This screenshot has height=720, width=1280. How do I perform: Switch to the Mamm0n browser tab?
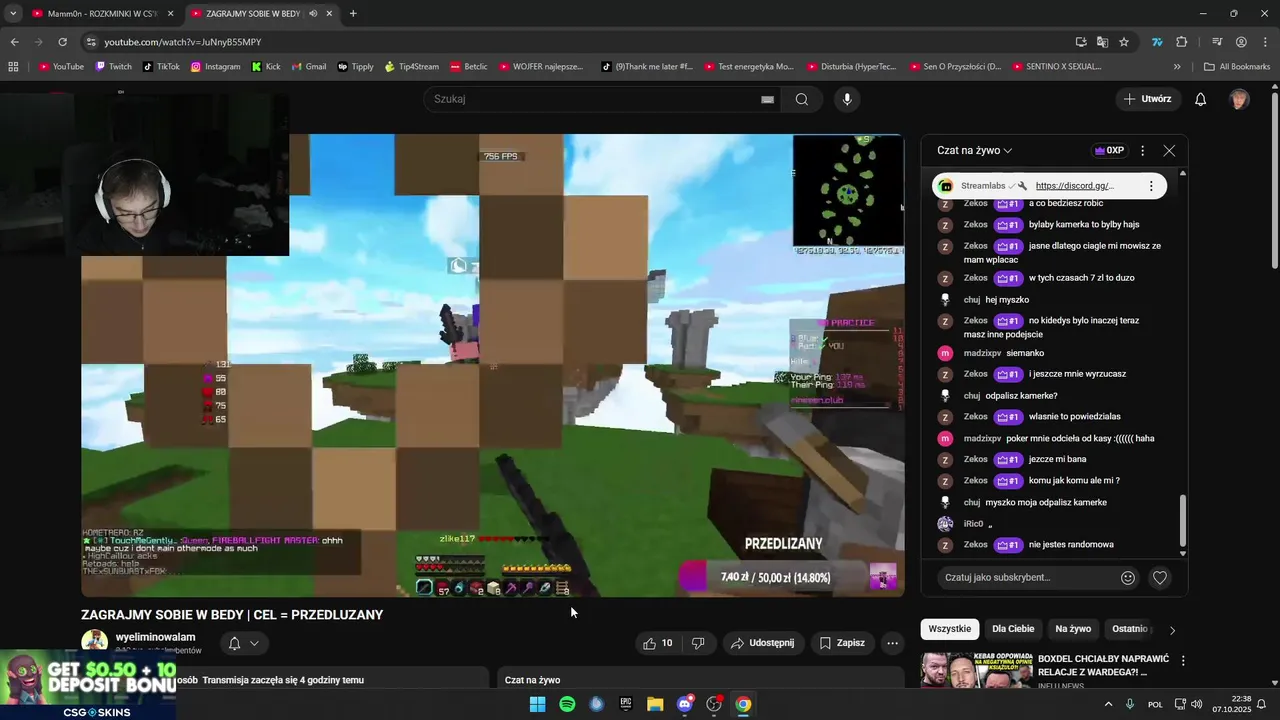pos(100,14)
